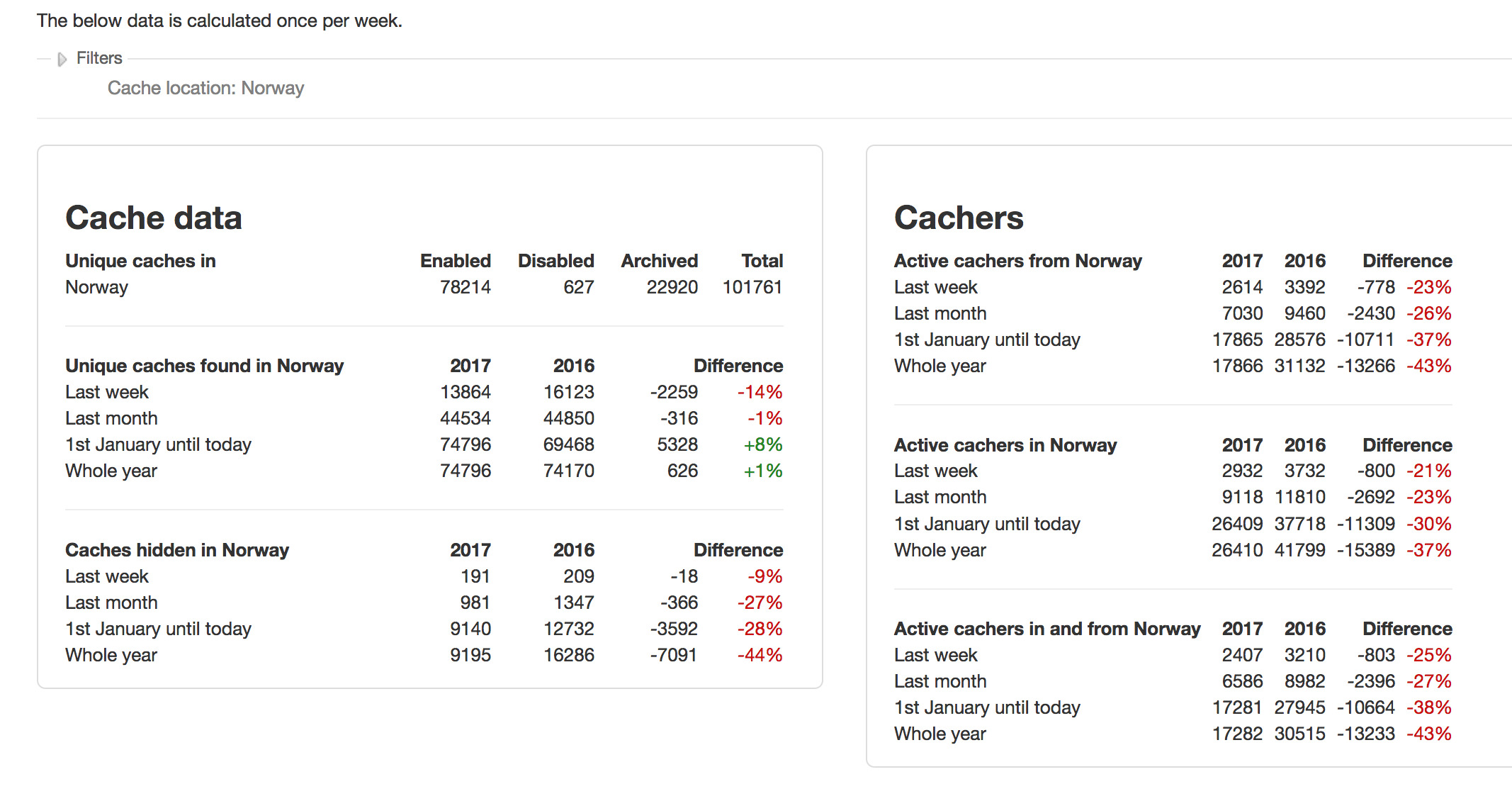Click the total caches value 101761
This screenshot has width=1512, height=801.
(x=752, y=287)
